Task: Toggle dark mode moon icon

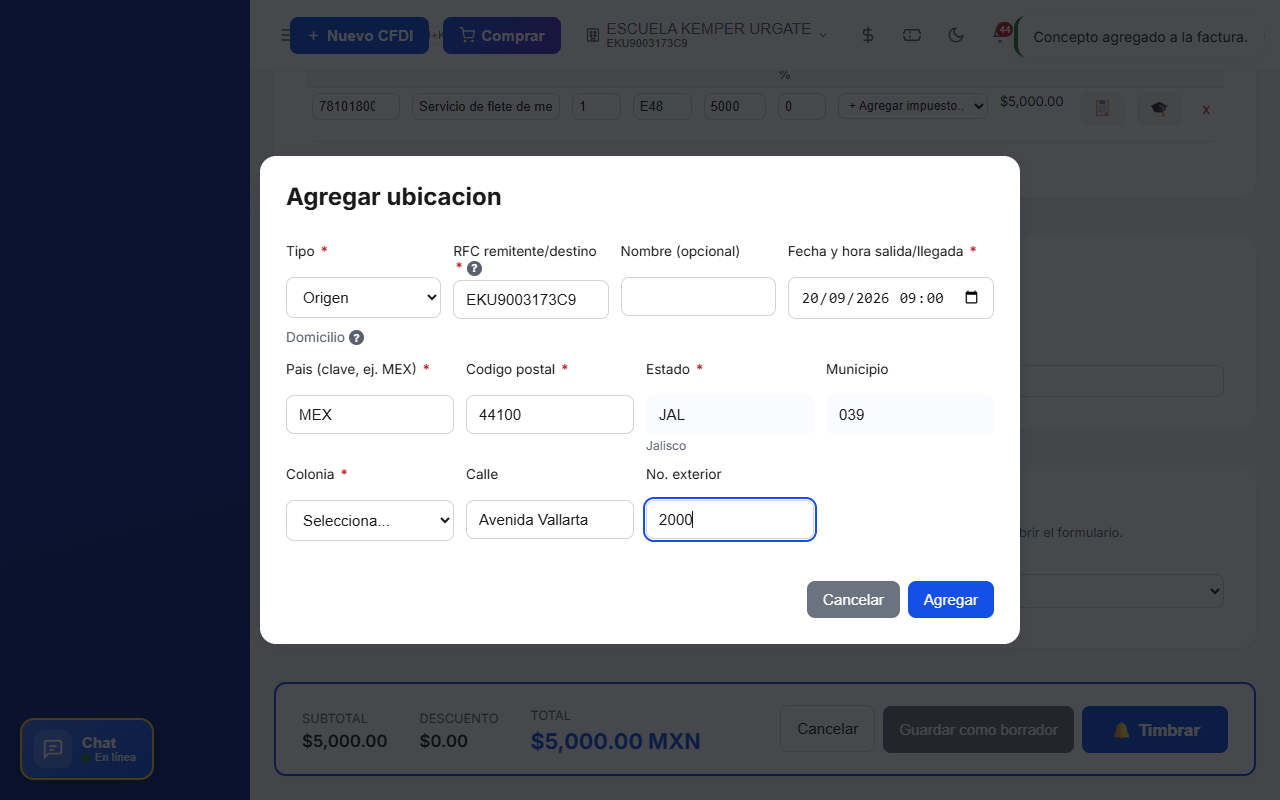Action: pyautogui.click(x=956, y=35)
